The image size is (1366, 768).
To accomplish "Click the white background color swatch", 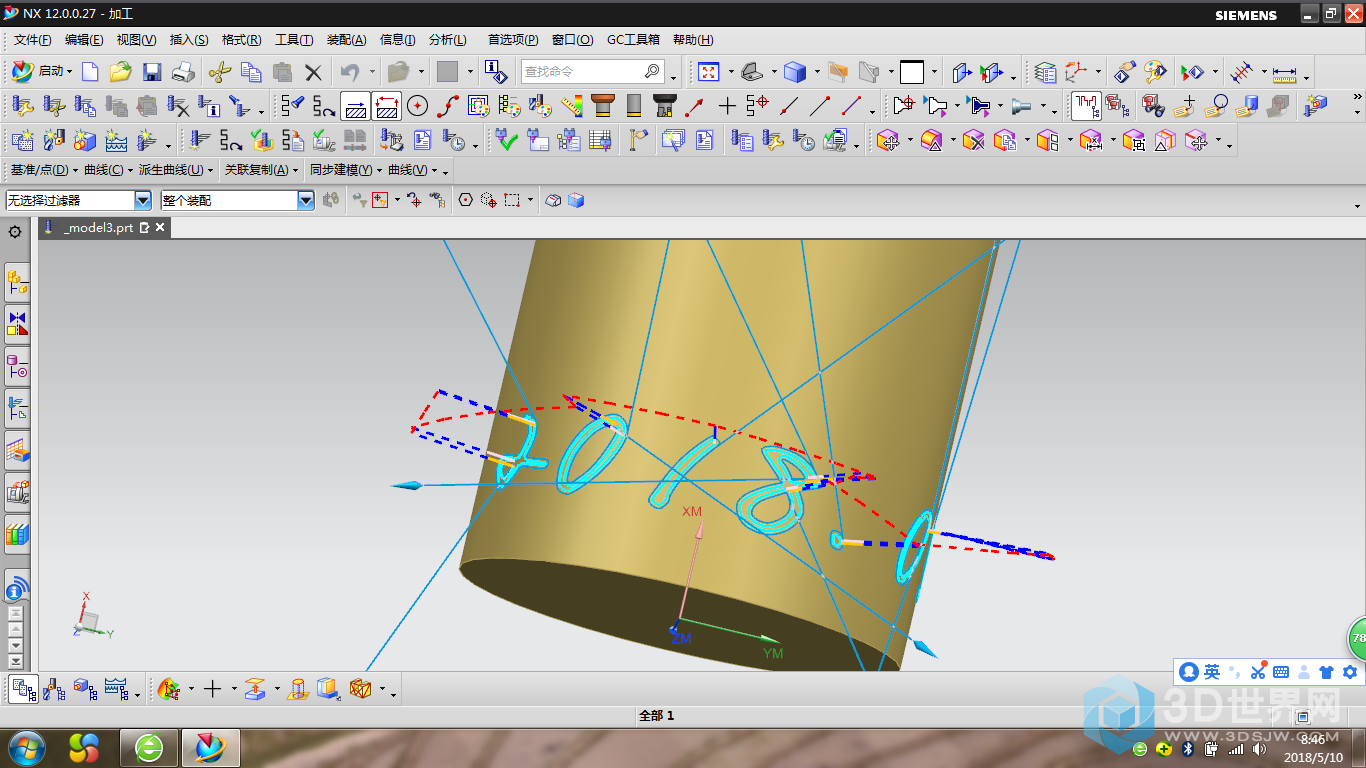I will tap(911, 72).
